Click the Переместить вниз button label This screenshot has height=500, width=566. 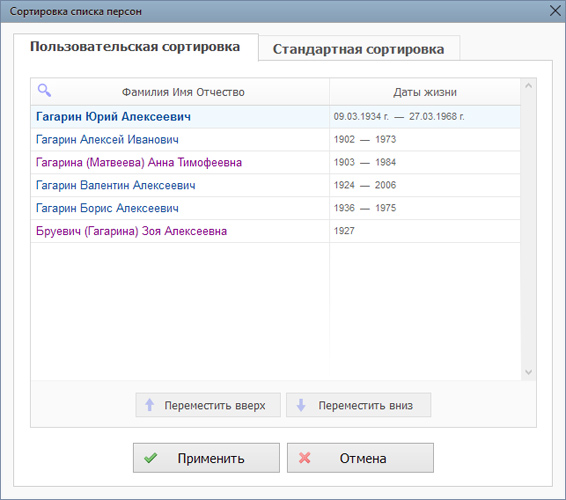pos(365,405)
